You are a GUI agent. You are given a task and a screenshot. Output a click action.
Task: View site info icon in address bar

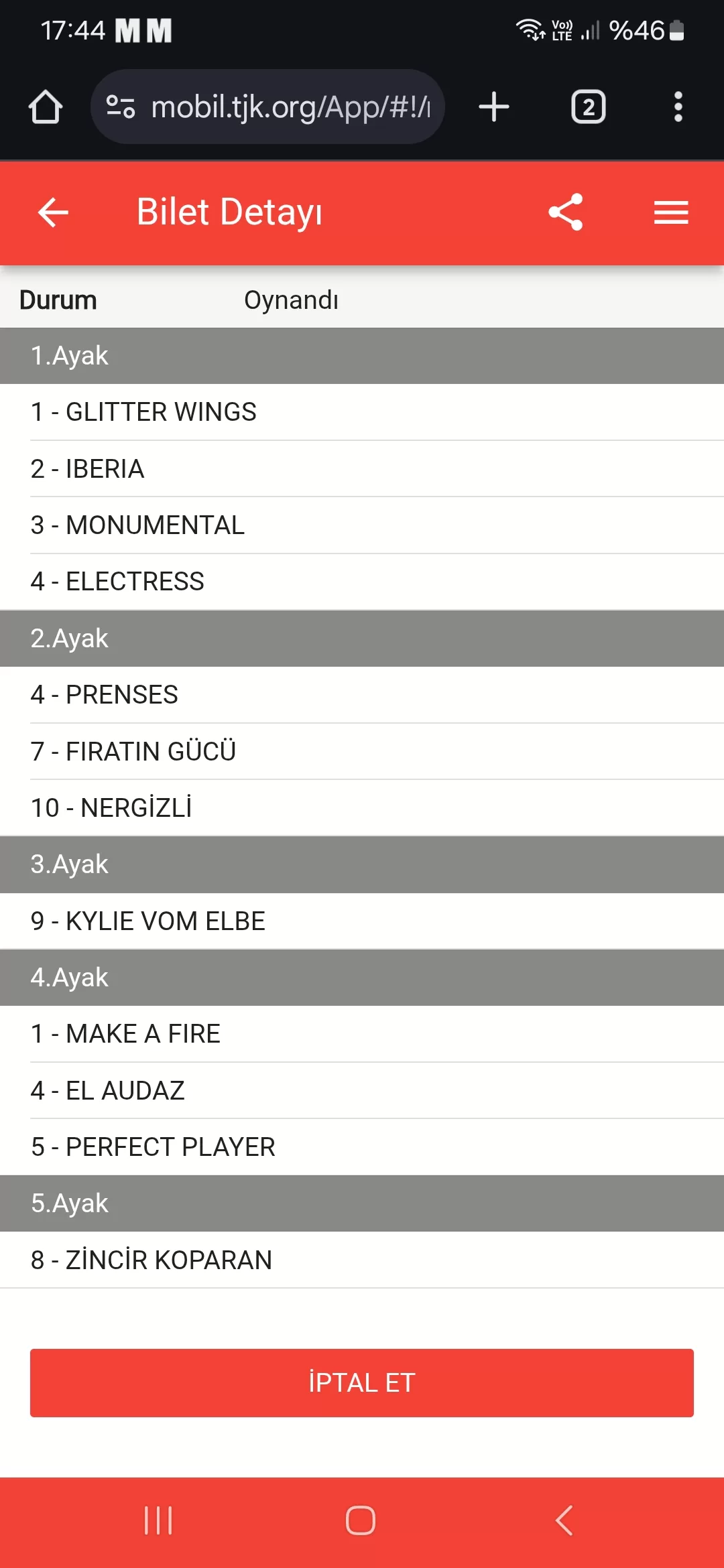click(121, 107)
